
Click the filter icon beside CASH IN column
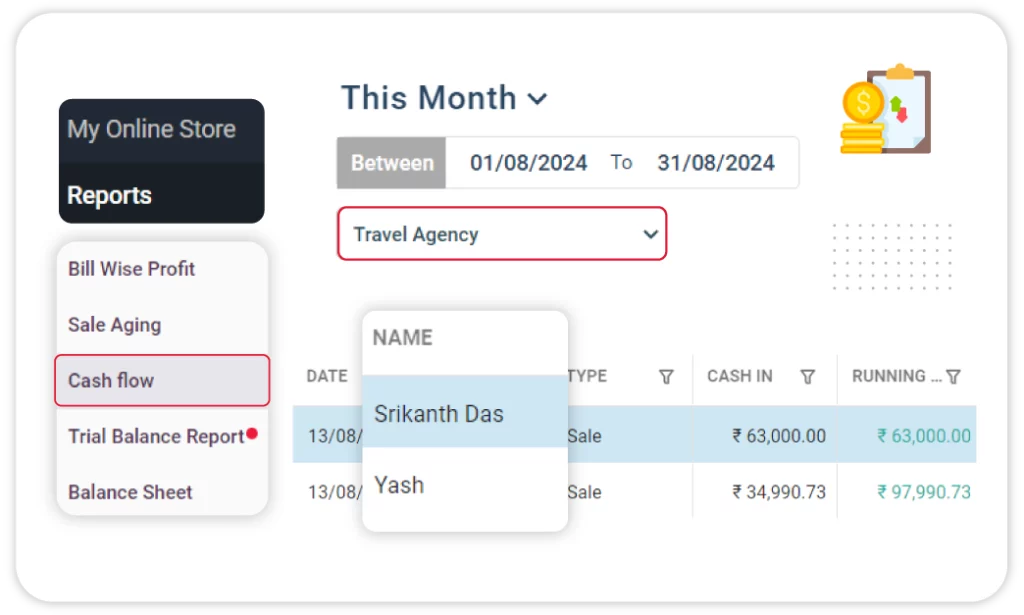coord(807,377)
